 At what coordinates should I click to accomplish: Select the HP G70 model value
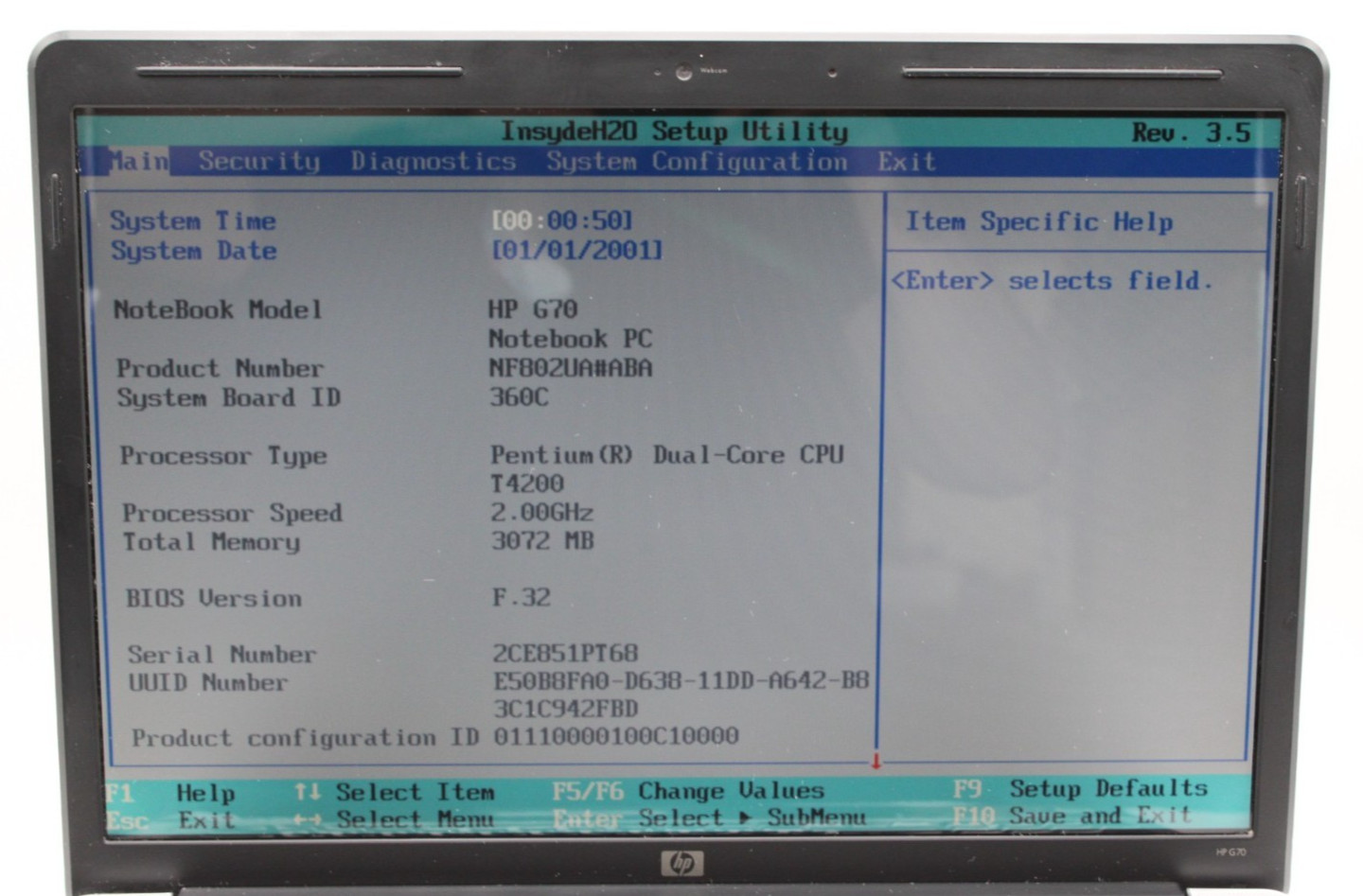(533, 308)
